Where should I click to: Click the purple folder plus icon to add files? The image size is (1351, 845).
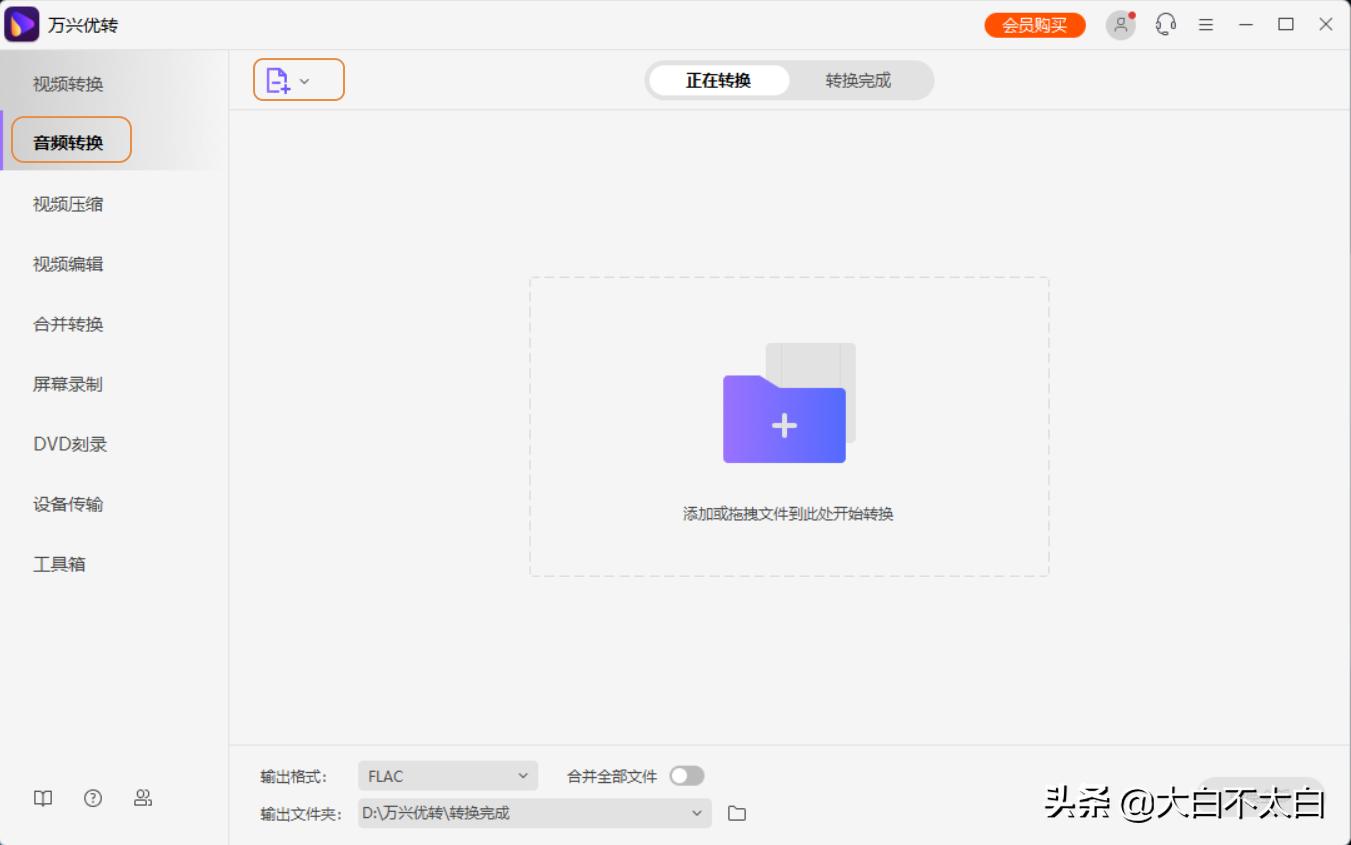click(x=785, y=418)
